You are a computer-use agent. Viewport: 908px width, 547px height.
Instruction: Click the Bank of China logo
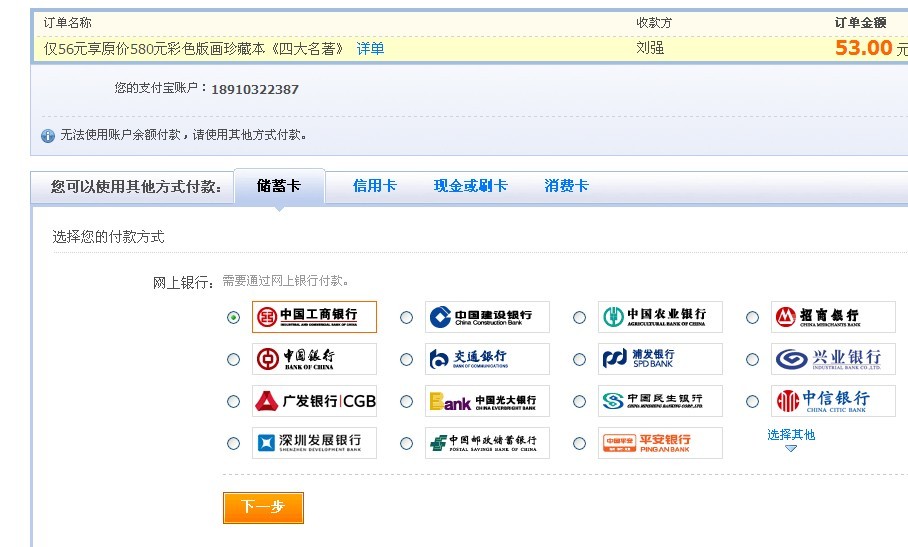click(314, 359)
